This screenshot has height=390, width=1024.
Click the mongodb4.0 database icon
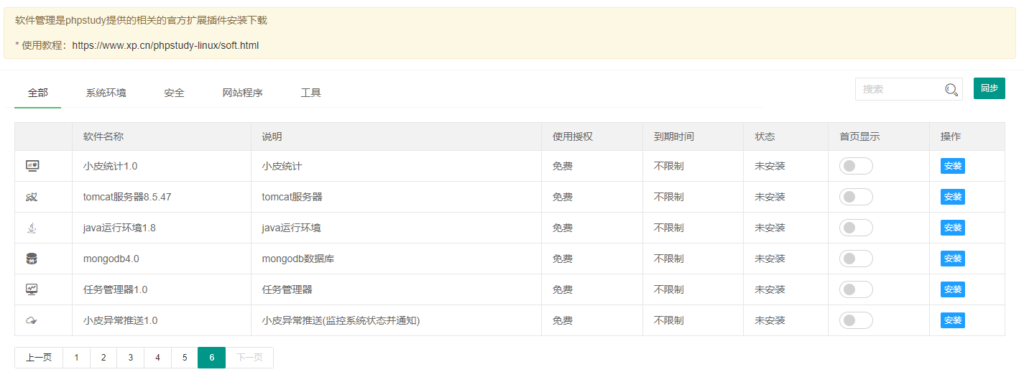[32, 259]
